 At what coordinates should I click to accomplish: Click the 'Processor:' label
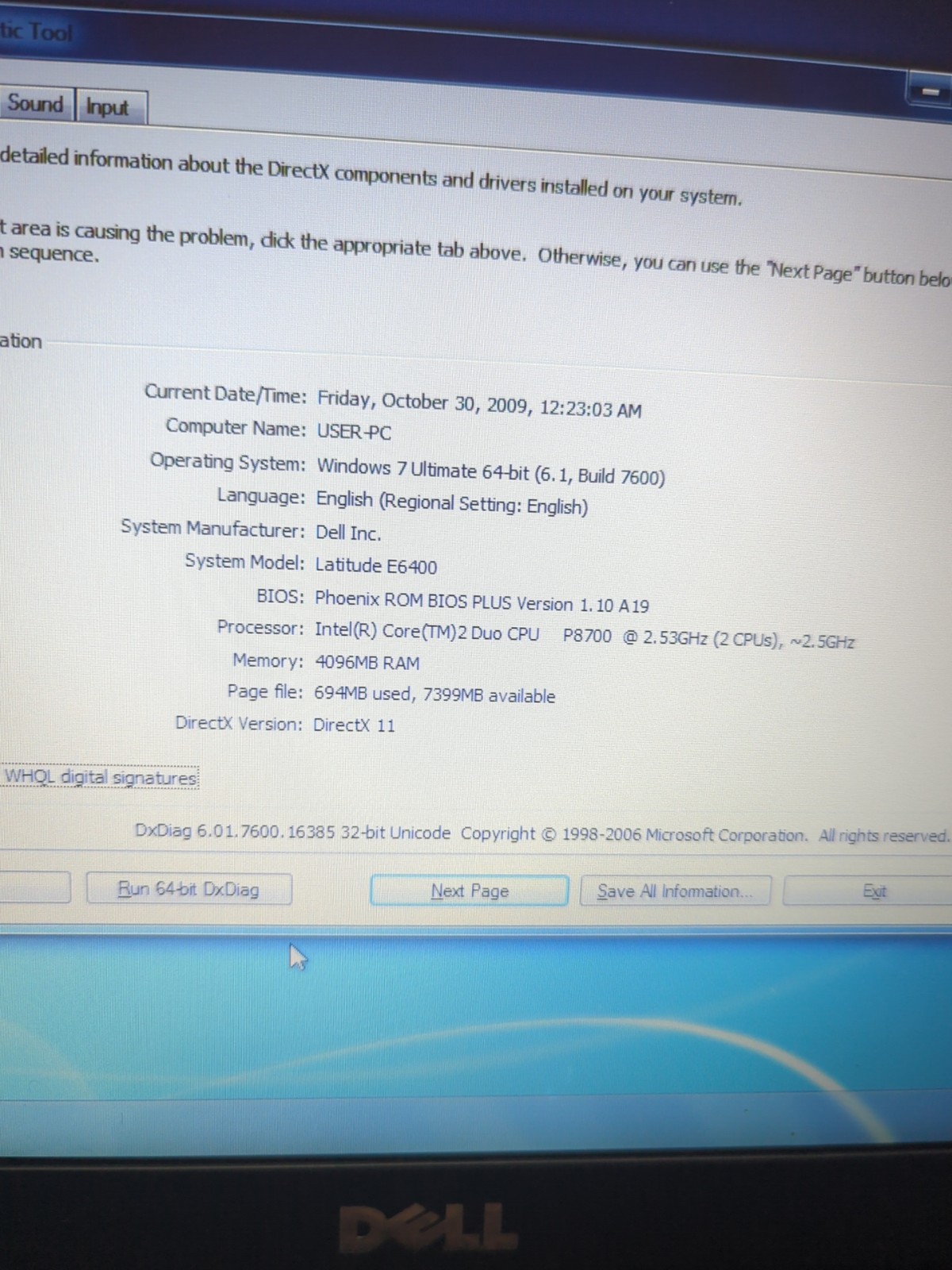tap(260, 627)
